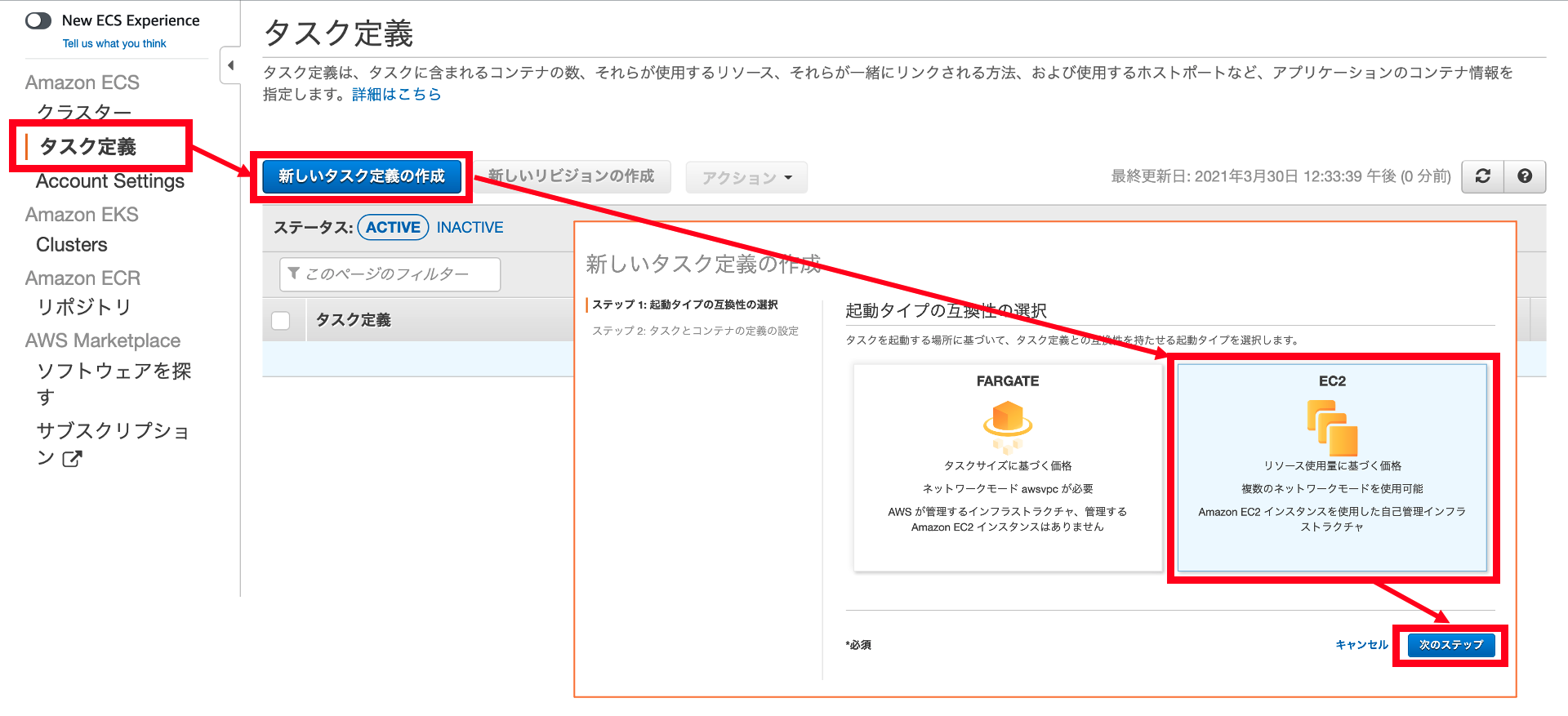Open Clusters under Amazon EKS
The width and height of the screenshot is (1568, 716).
coord(72,245)
